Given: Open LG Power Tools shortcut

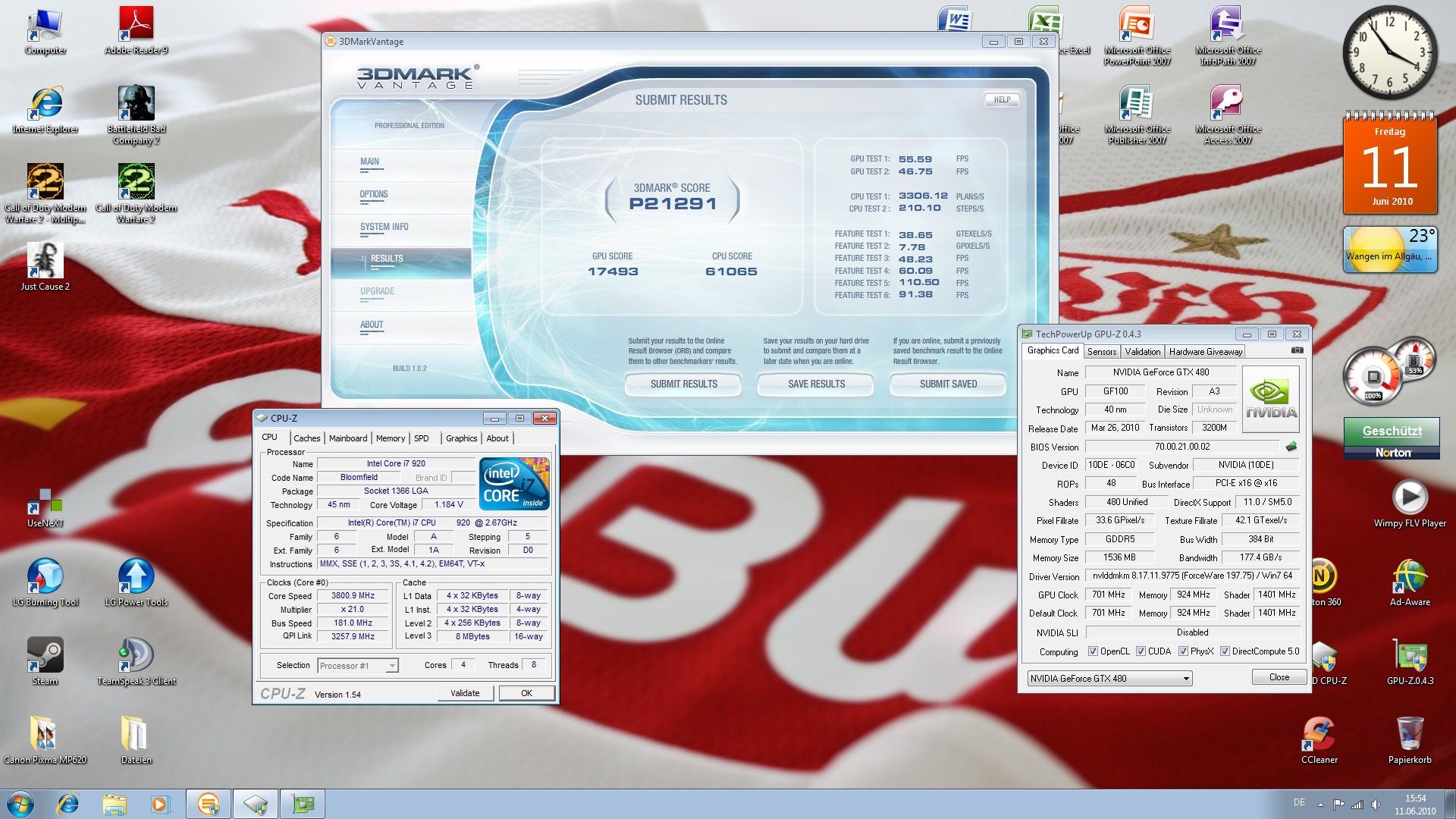Looking at the screenshot, I should point(136,583).
